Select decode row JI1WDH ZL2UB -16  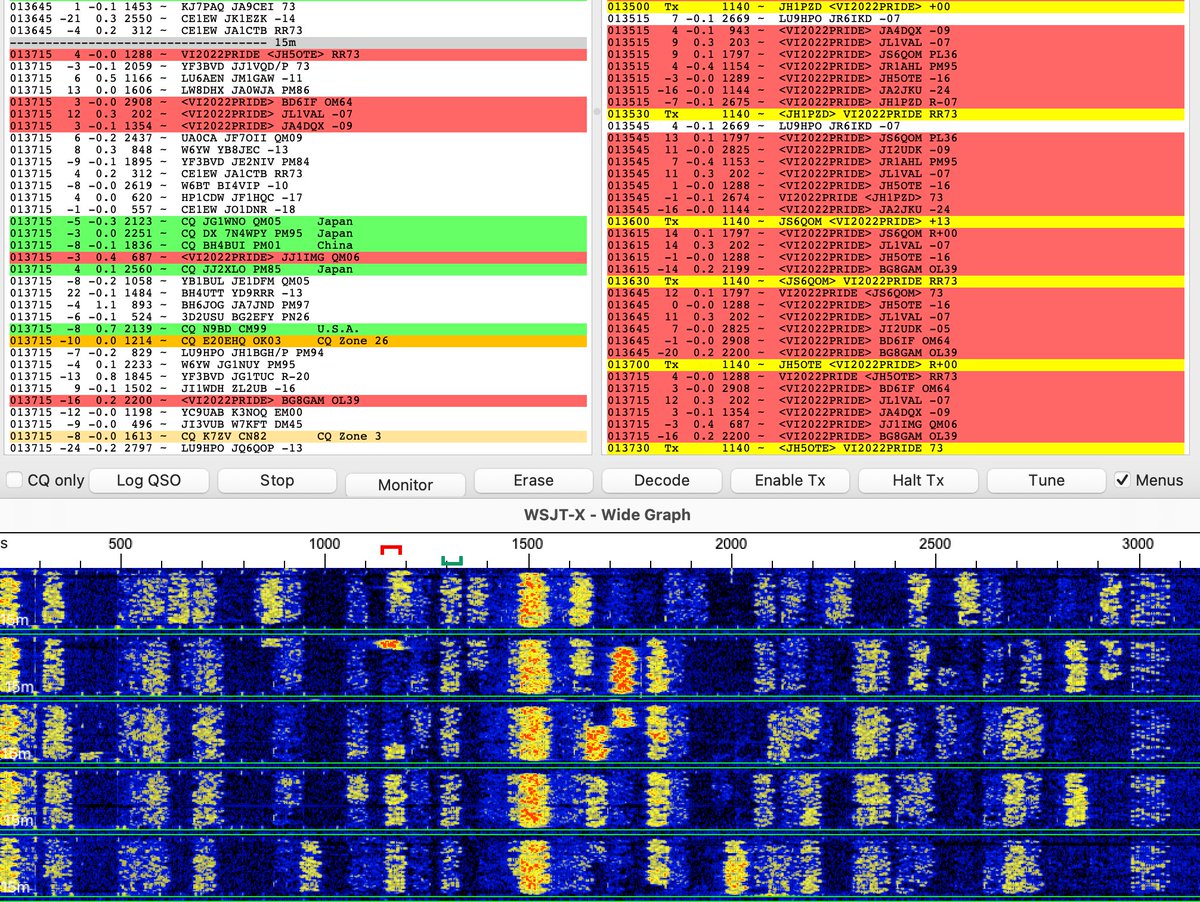tap(296, 389)
